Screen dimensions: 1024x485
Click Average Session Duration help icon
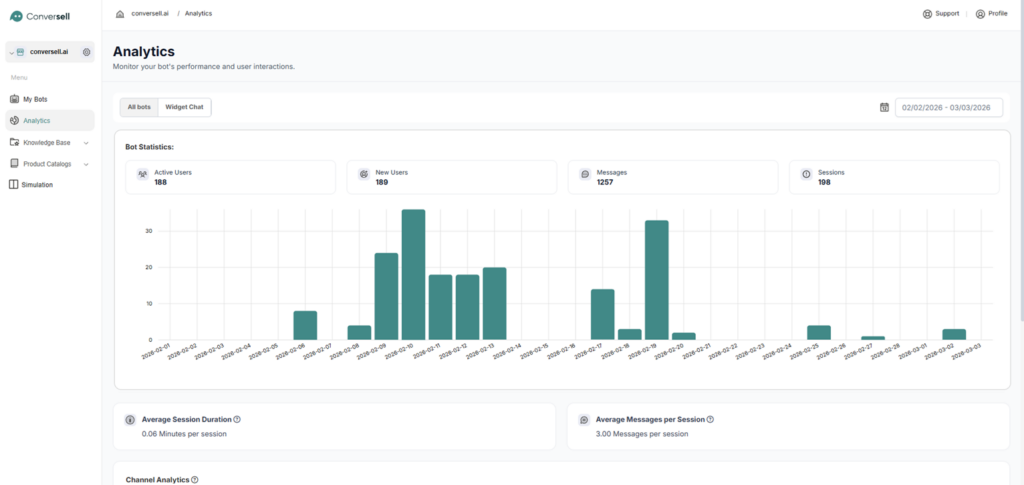237,419
